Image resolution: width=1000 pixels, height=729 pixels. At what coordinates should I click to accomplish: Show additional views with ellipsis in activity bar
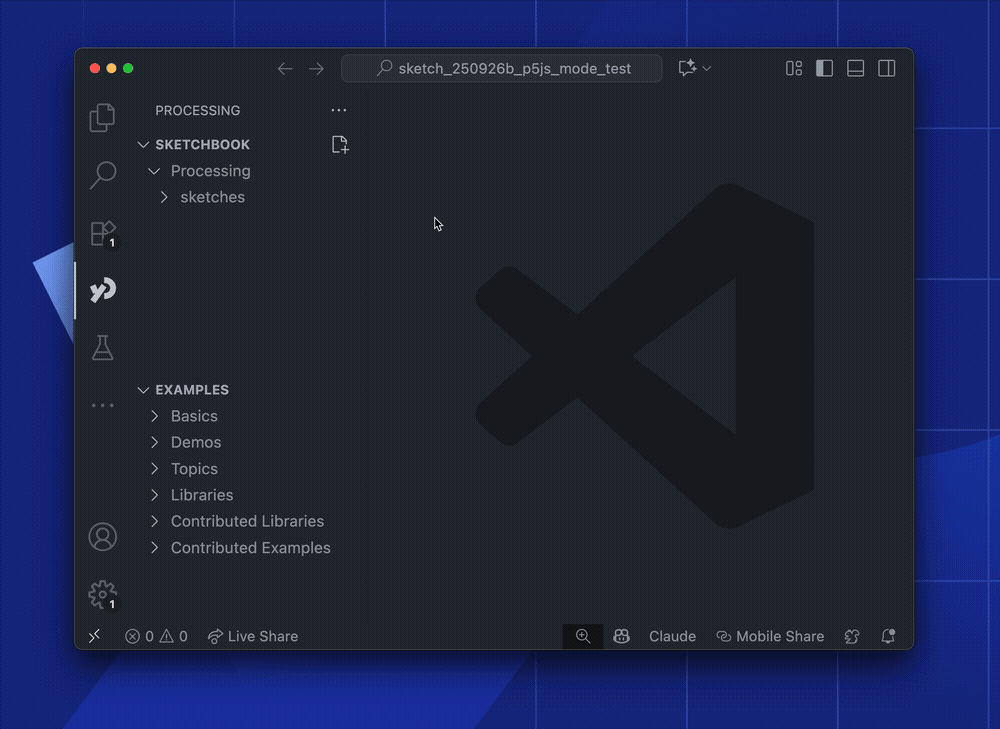102,405
